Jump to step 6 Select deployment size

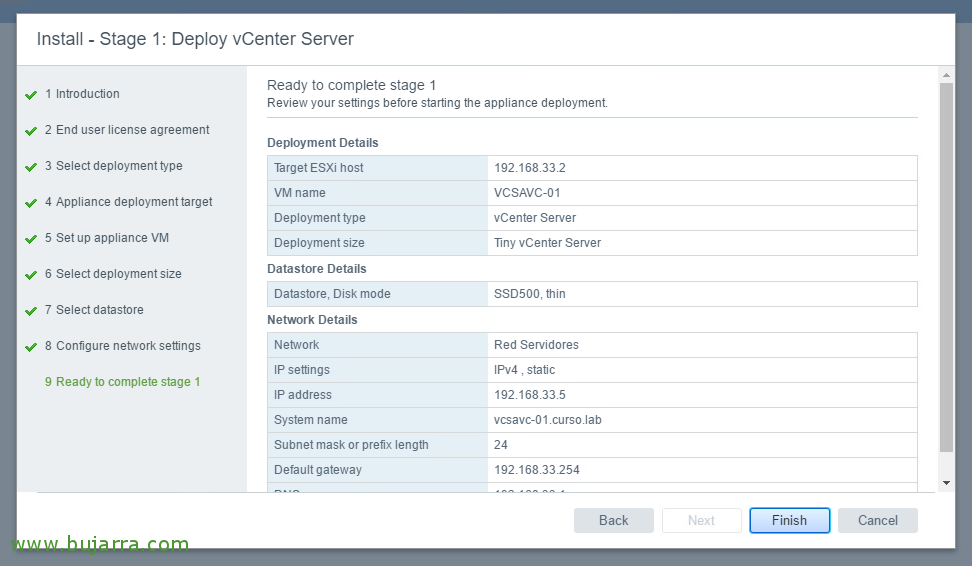pyautogui.click(x=118, y=274)
